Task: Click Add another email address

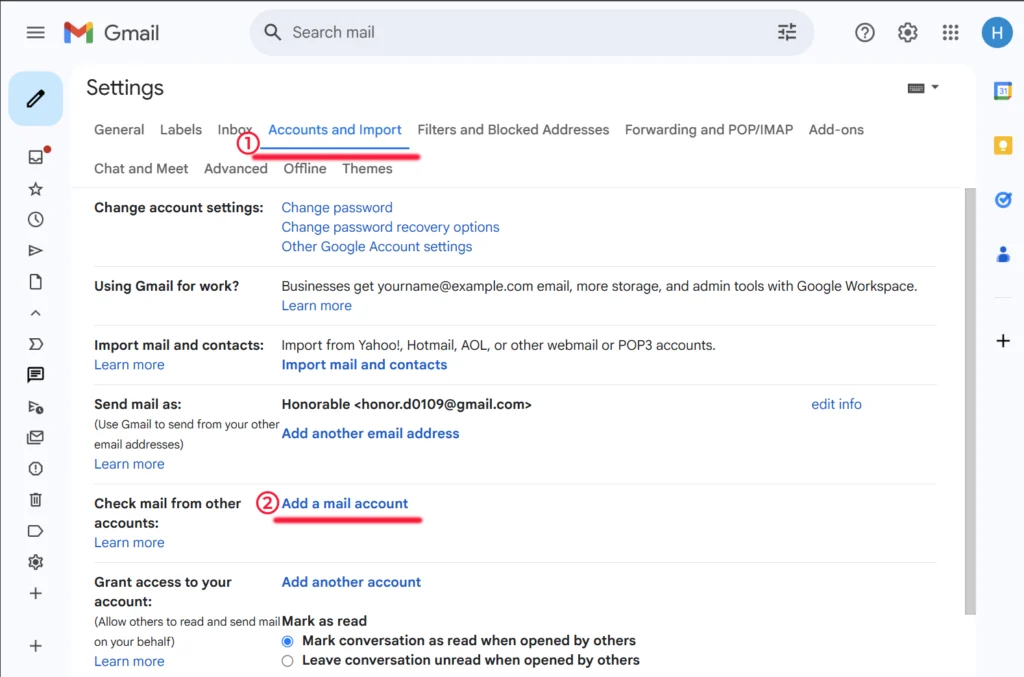Action: [370, 433]
